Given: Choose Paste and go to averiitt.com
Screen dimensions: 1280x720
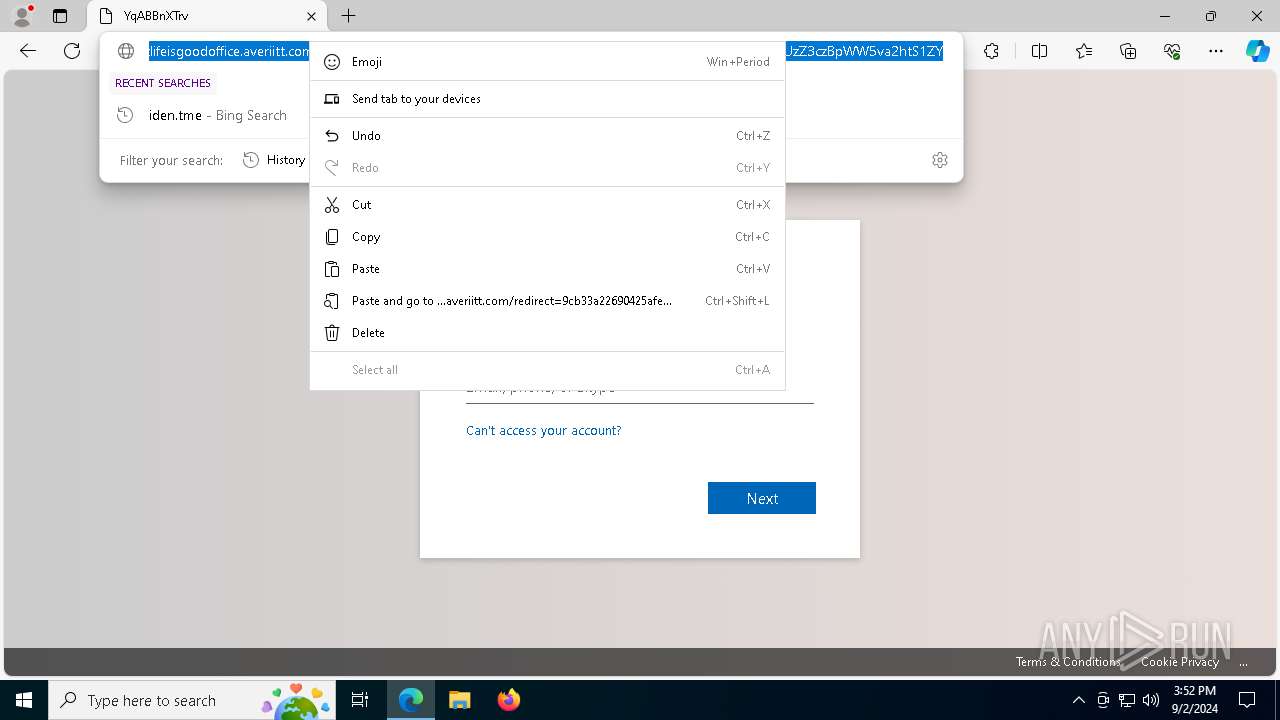Looking at the screenshot, I should tap(547, 301).
